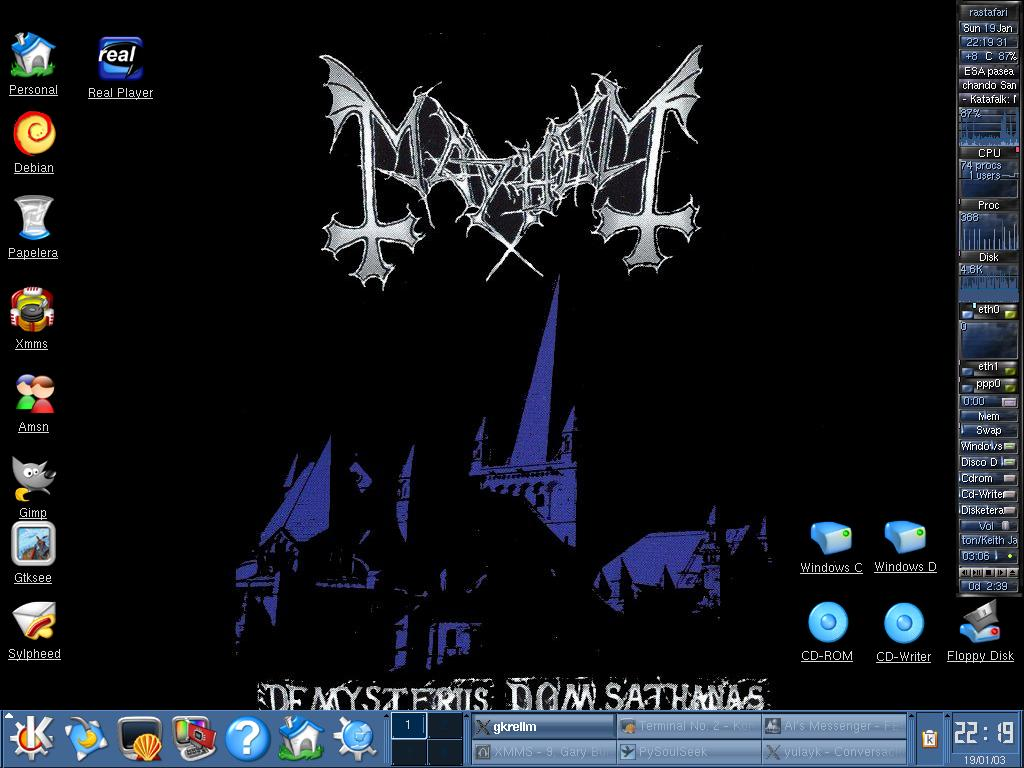The image size is (1024, 768).
Task: Toggle Disketera mount button in gkrellm
Action: point(1010,510)
